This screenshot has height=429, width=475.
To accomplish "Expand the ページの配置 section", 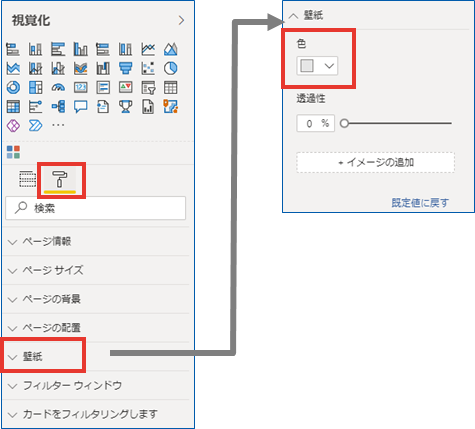I will click(96, 328).
